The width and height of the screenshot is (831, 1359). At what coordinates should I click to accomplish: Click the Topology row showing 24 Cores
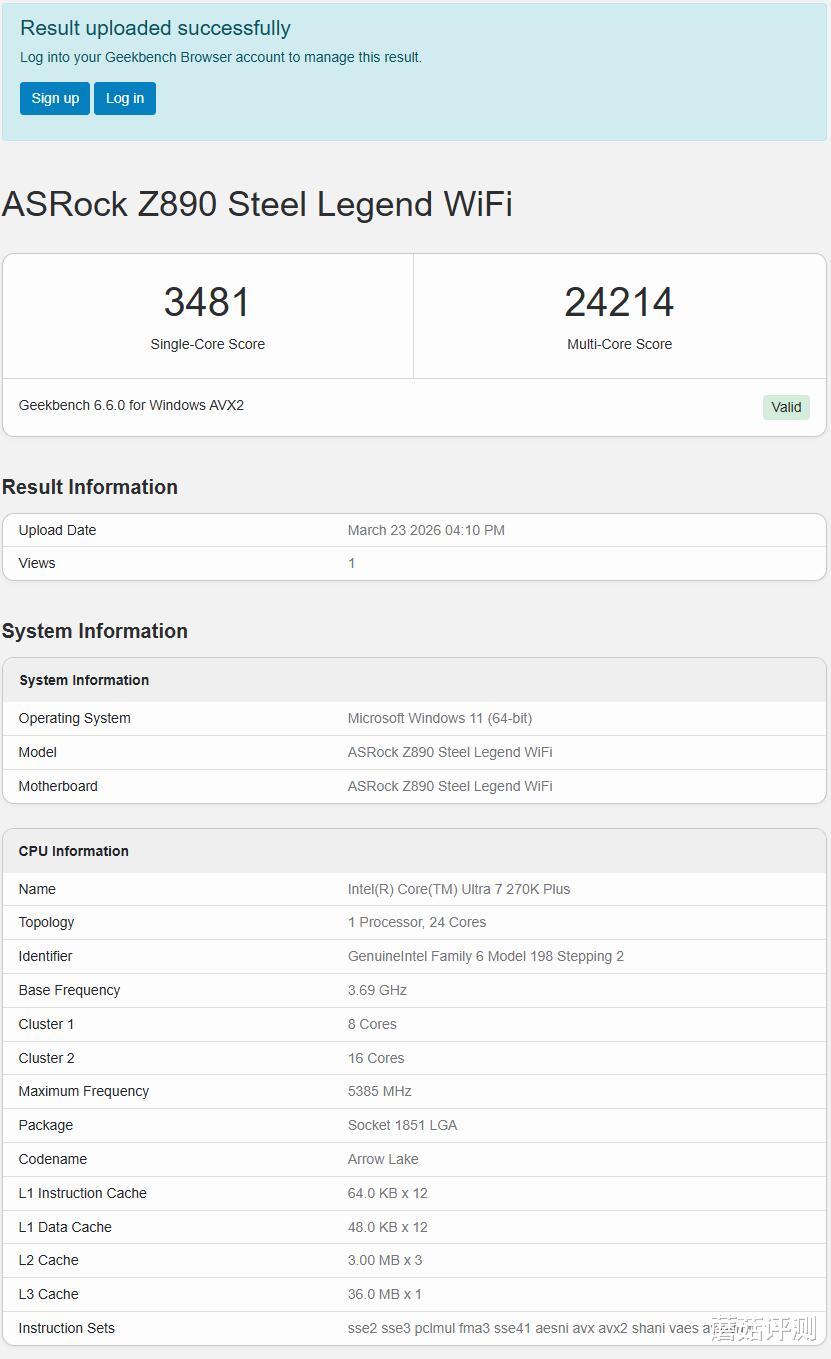[417, 922]
